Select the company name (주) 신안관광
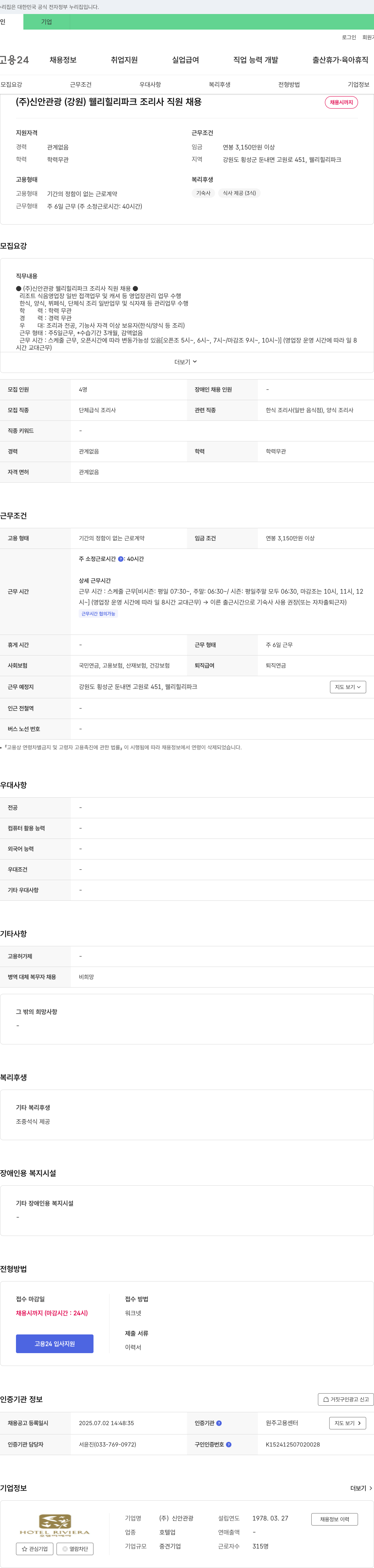The height and width of the screenshot is (1568, 374). tap(176, 1518)
